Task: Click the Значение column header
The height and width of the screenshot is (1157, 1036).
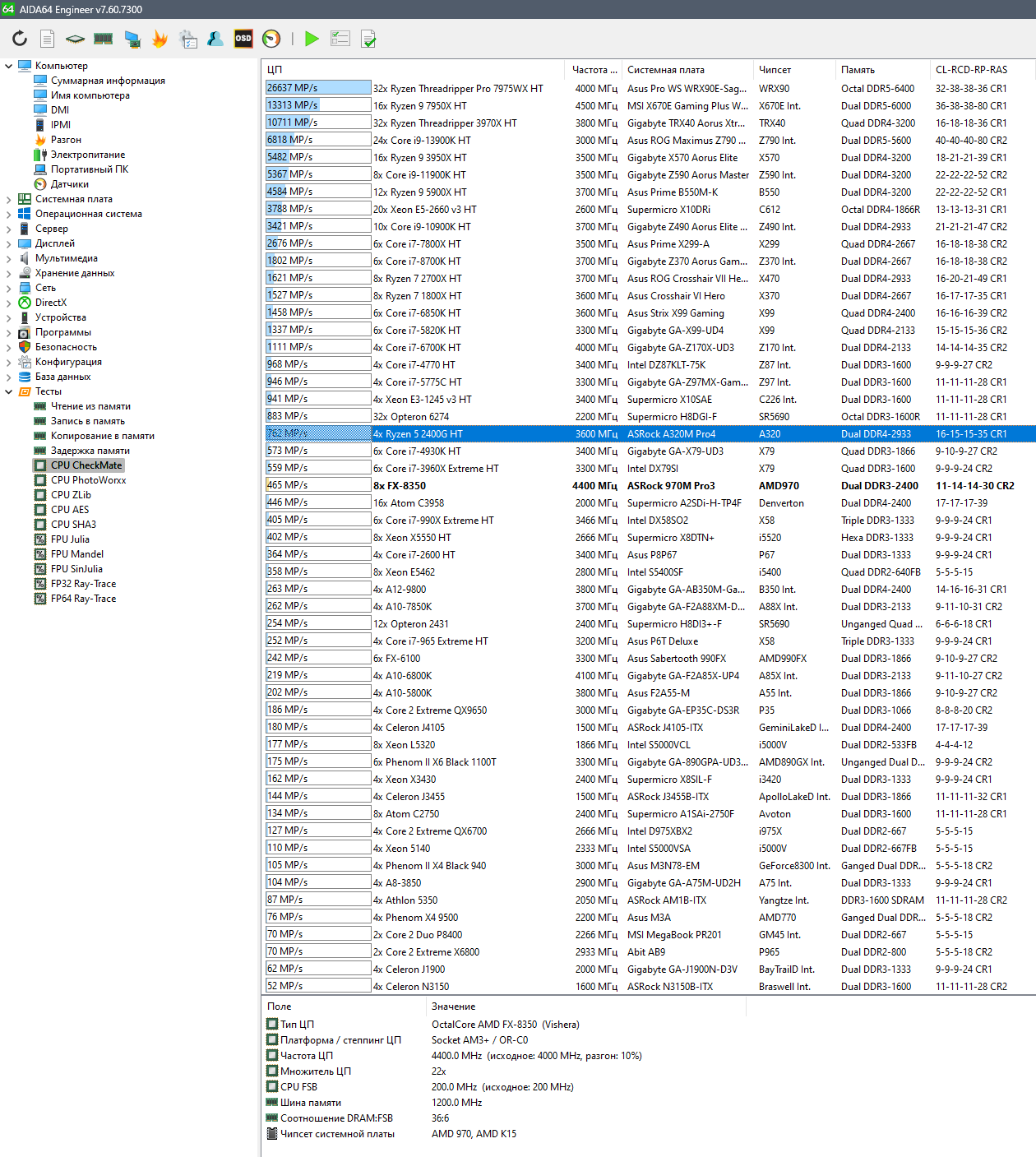Action: pyautogui.click(x=587, y=1007)
